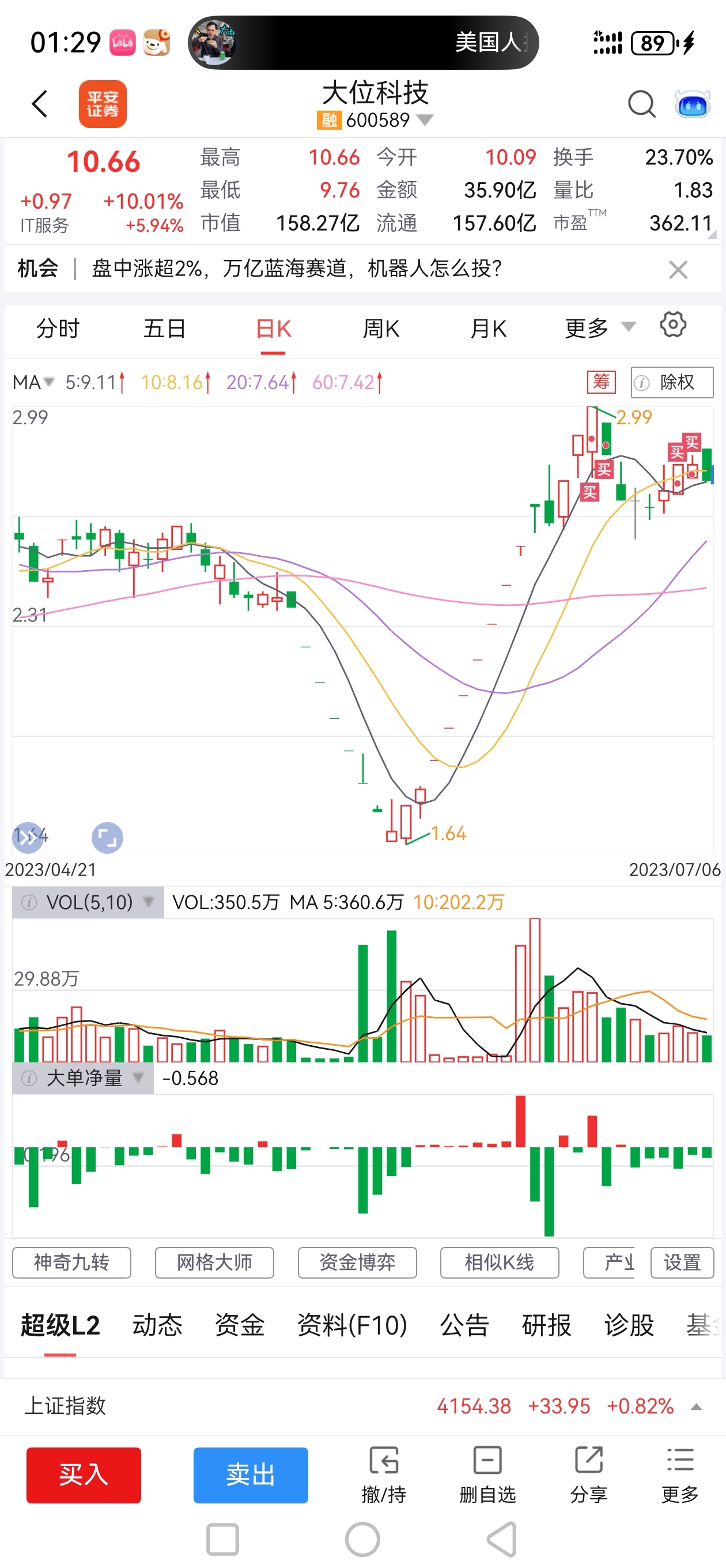This screenshot has width=726, height=1568.
Task: Expand stock code 600589 dropdown arrow
Action: [425, 120]
